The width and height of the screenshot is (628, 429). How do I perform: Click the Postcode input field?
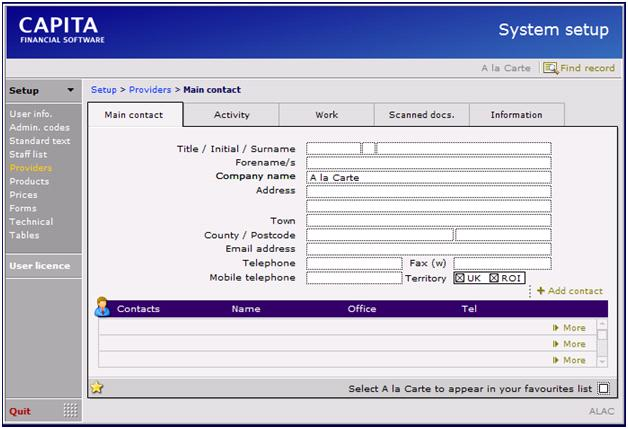click(x=503, y=235)
